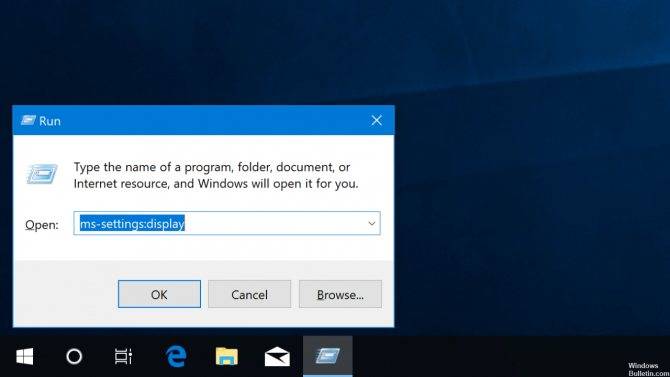Open File Explorer from the taskbar

click(x=226, y=356)
